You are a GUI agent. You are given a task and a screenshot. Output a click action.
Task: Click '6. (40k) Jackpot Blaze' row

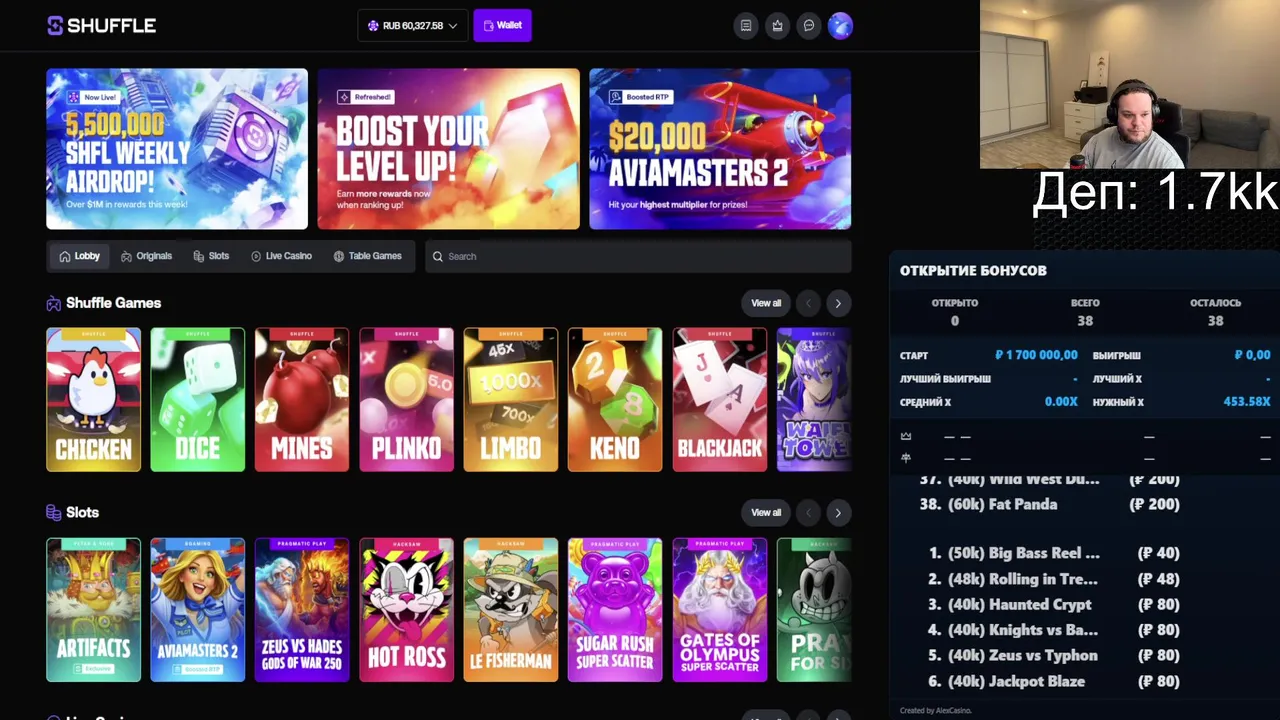pos(1054,682)
